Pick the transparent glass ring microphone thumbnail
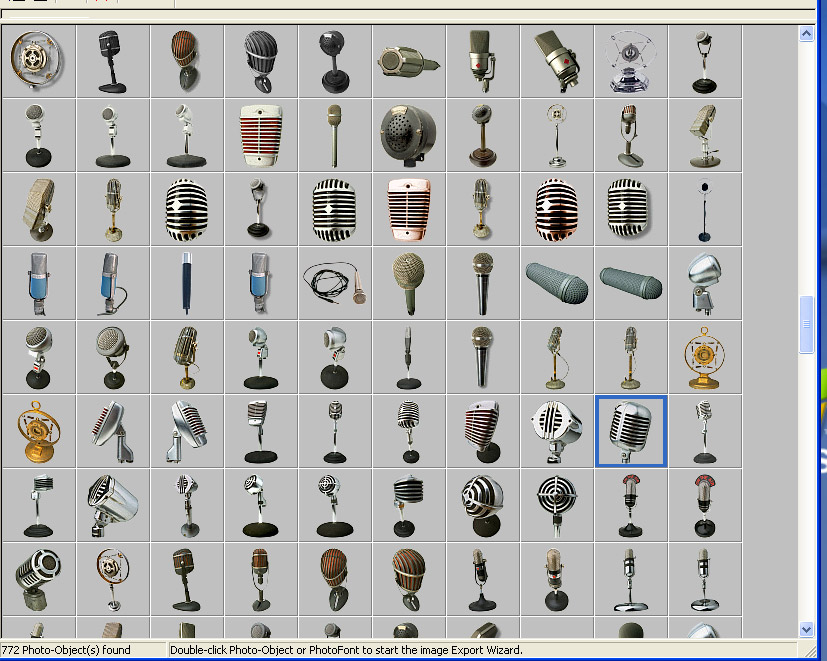Screen dimensions: 827x661 [631, 61]
